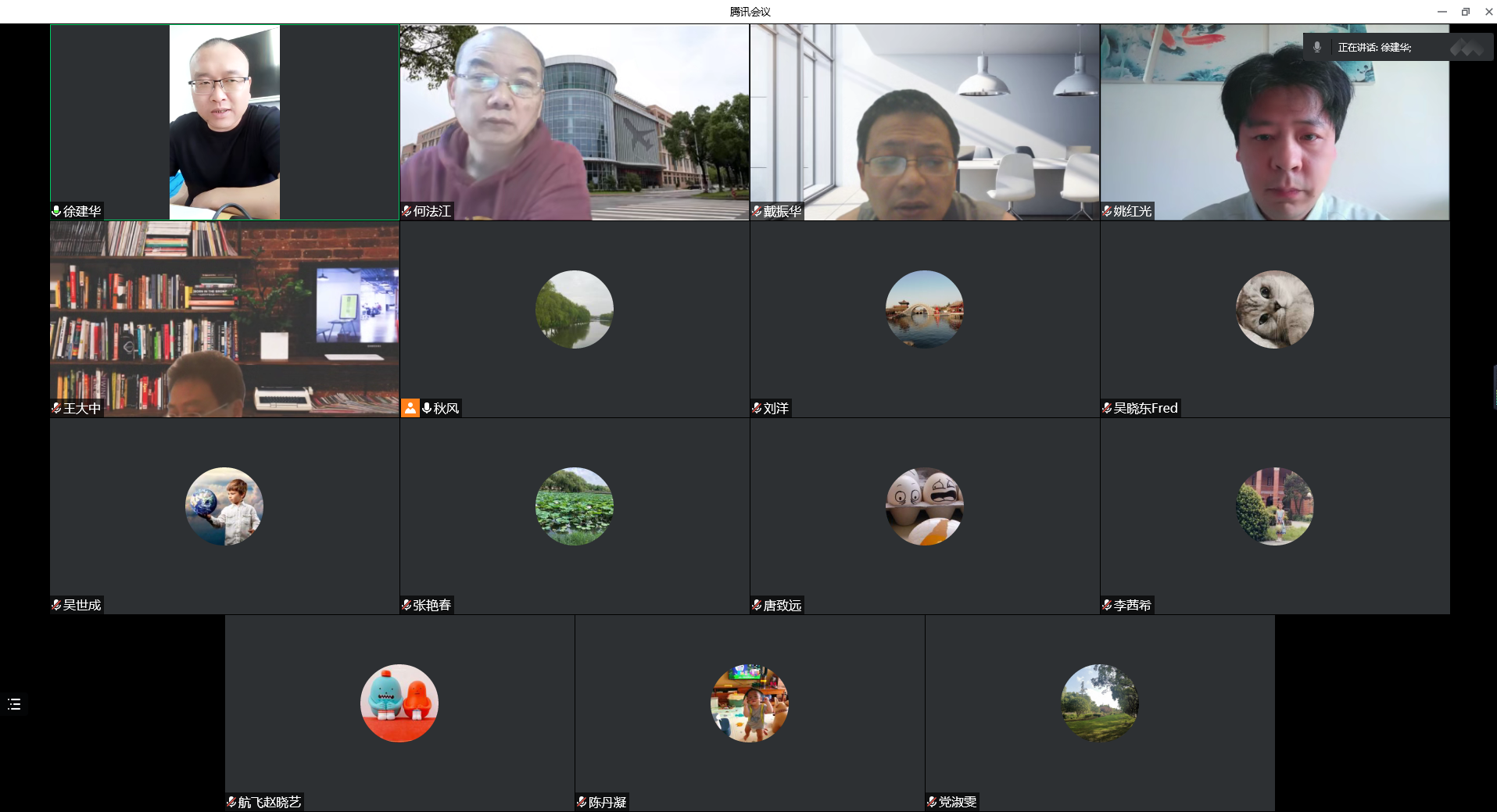The width and height of the screenshot is (1497, 812).
Task: Click the muted mic icon beside 姚红光
Action: (x=1107, y=211)
